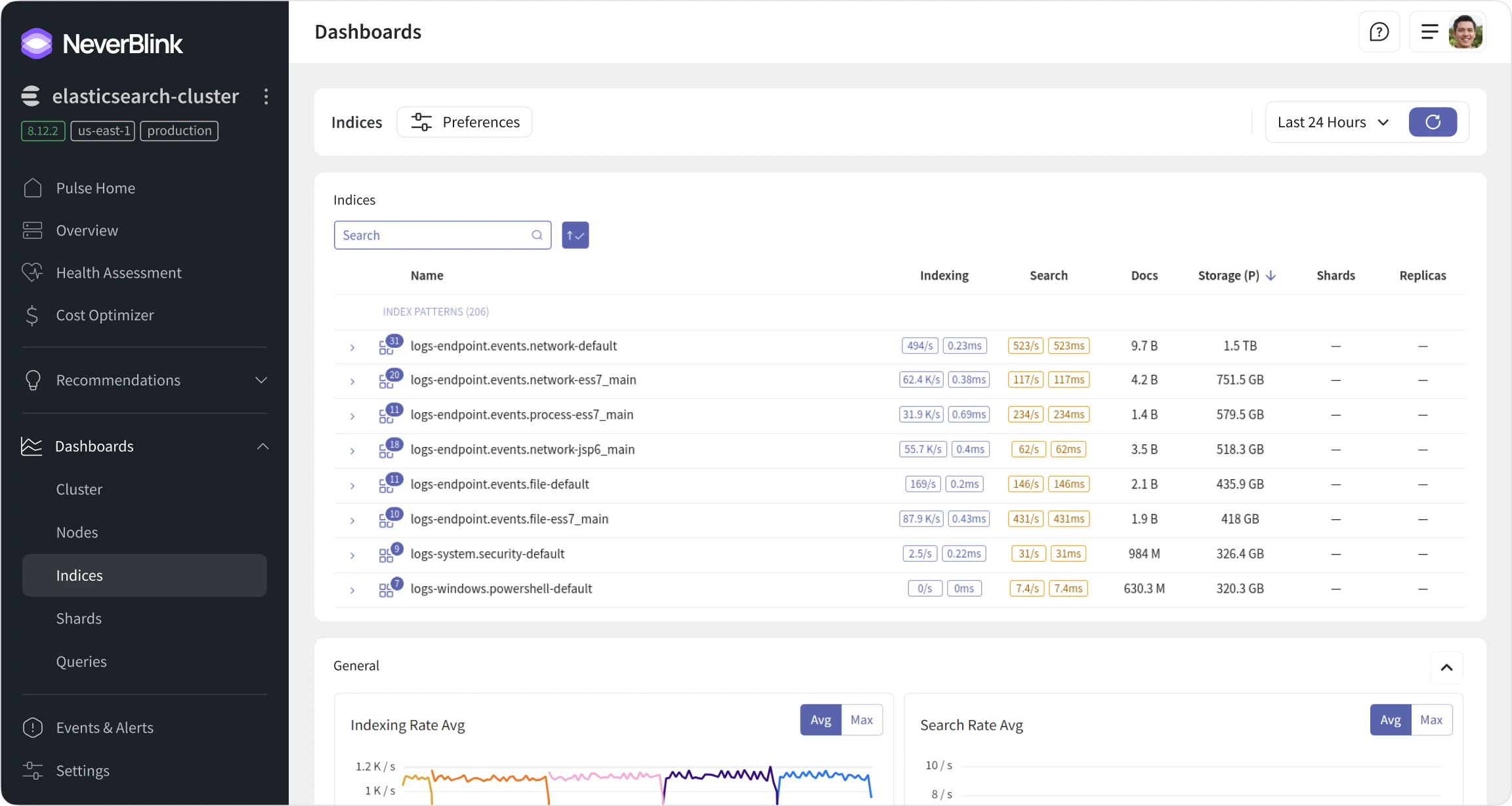This screenshot has width=1512, height=806.
Task: Expand the logs-endpoint.events.network-default row
Action: pyautogui.click(x=352, y=347)
